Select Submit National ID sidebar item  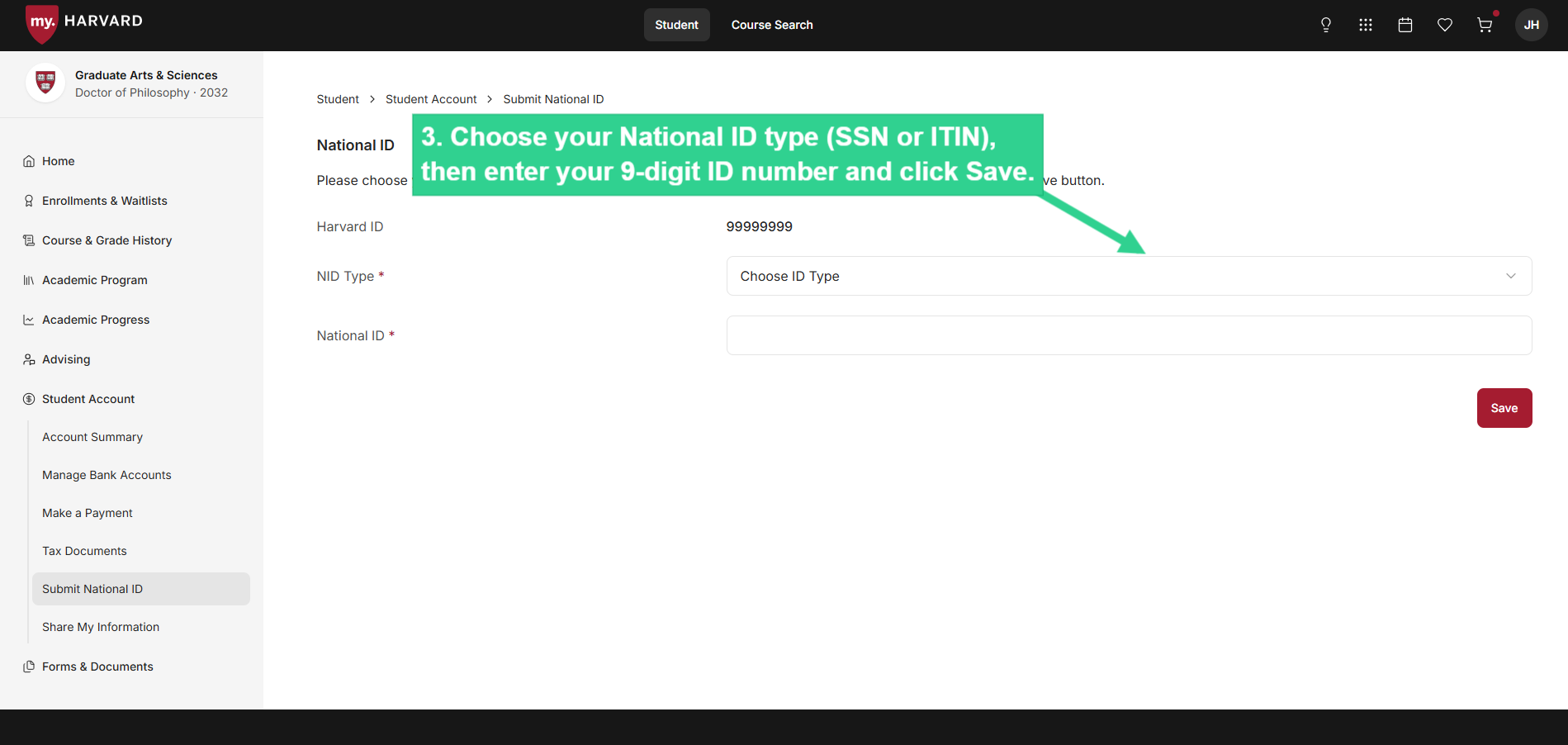click(x=141, y=589)
